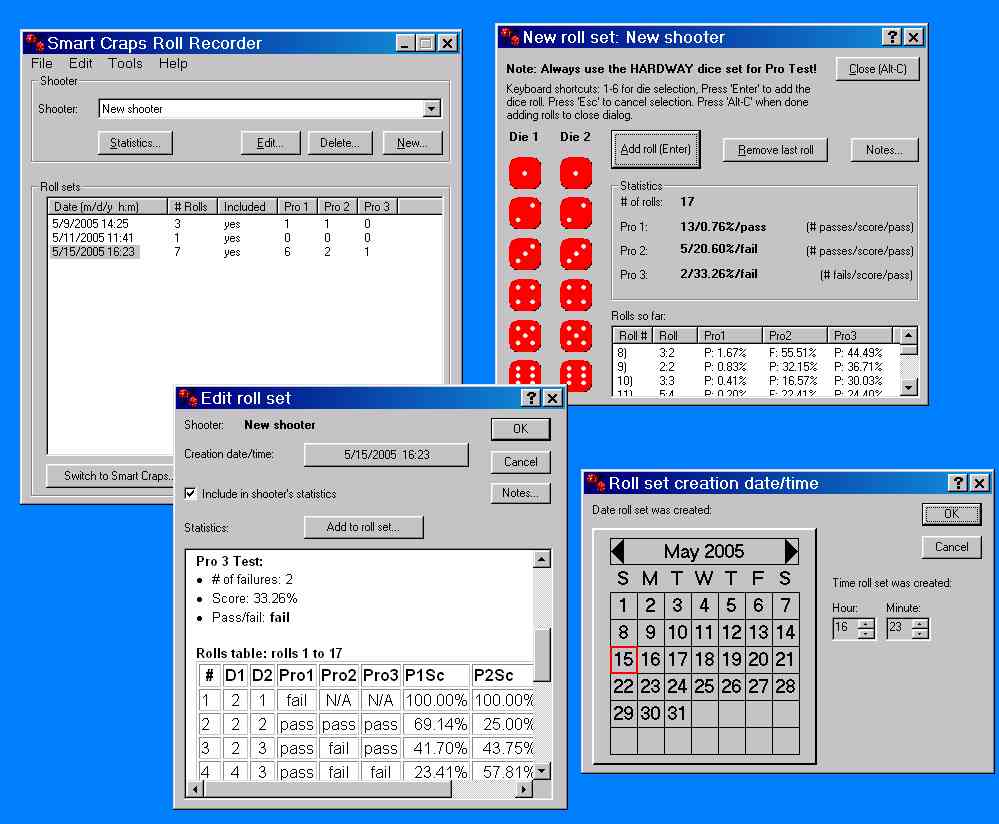Toggle Include in shooter's statistics checkbox
The image size is (999, 824).
pyautogui.click(x=190, y=493)
